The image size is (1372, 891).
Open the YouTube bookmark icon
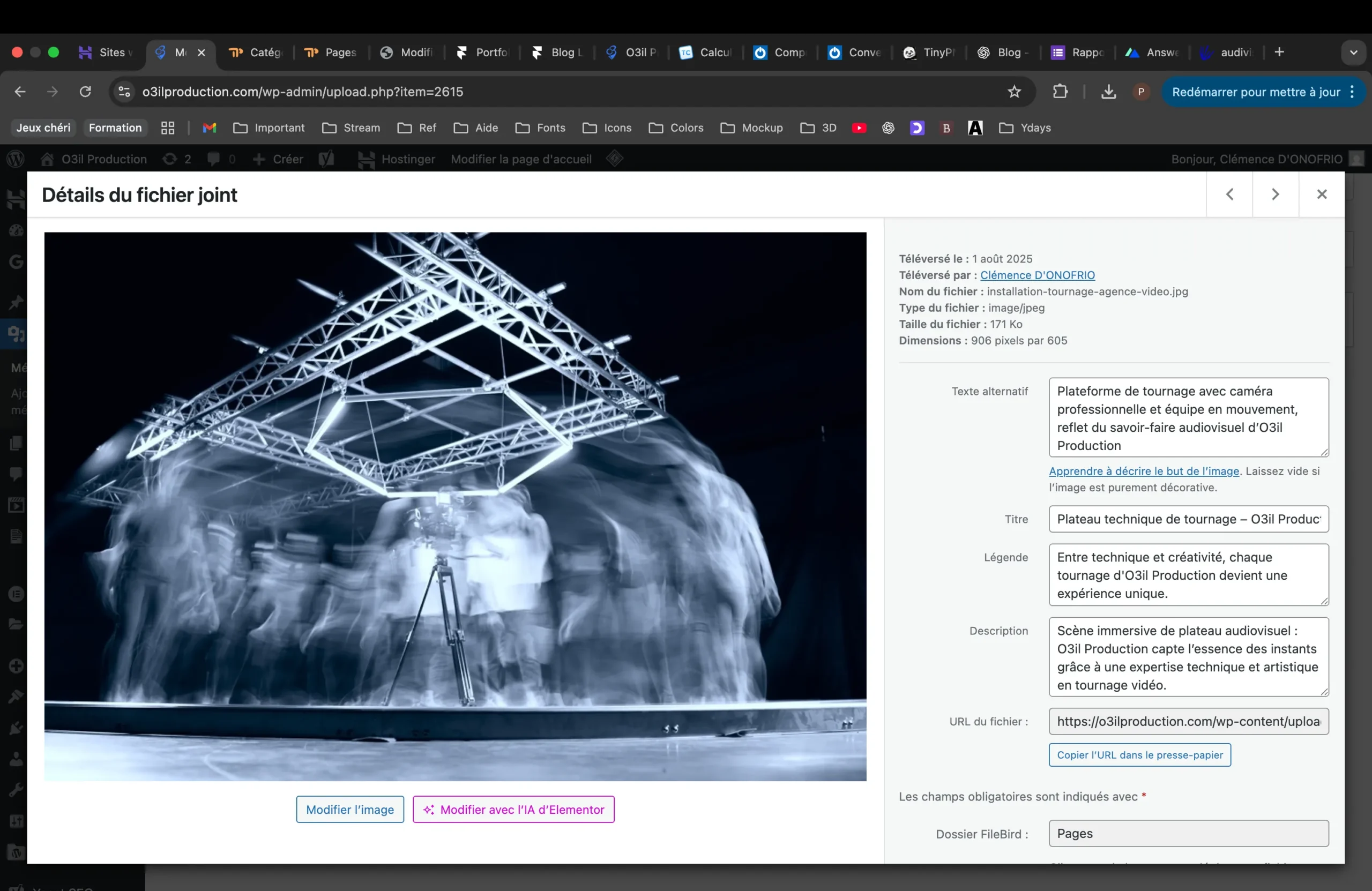(859, 128)
